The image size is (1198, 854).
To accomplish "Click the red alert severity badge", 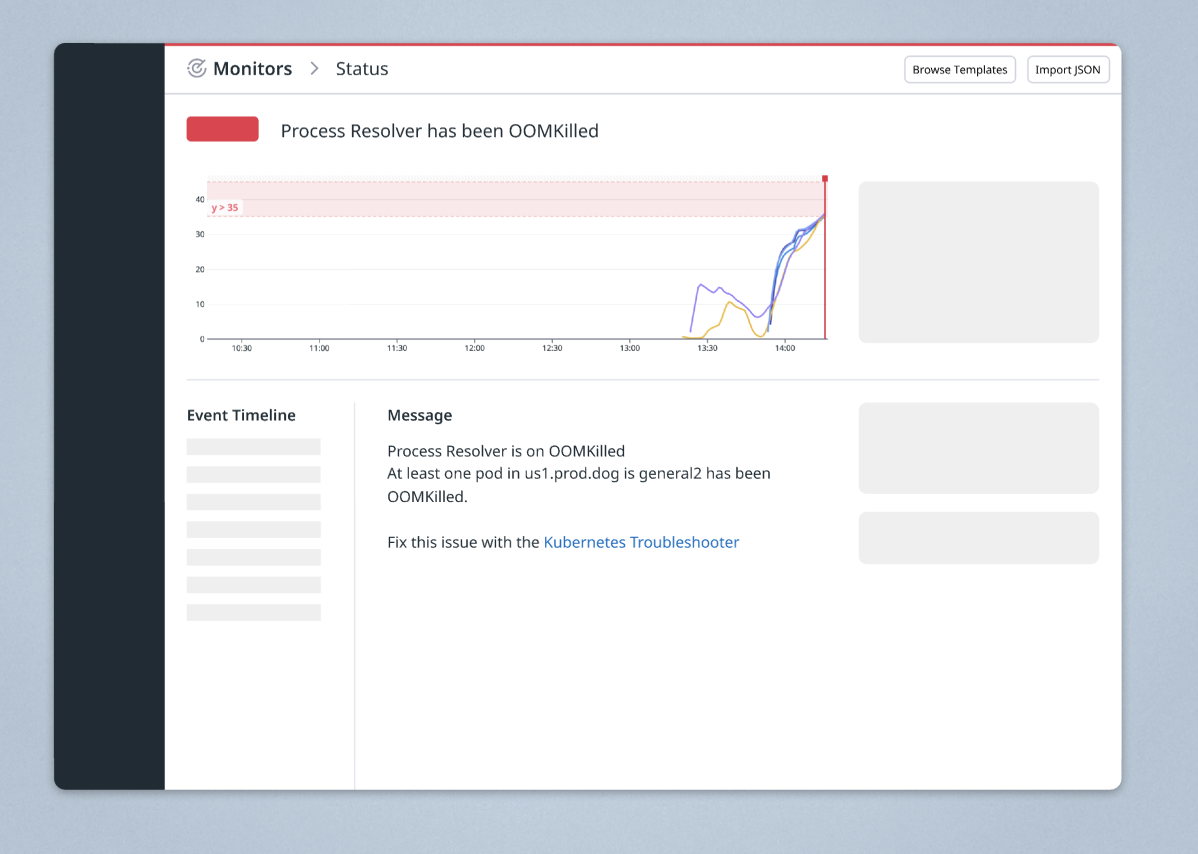I will (222, 129).
